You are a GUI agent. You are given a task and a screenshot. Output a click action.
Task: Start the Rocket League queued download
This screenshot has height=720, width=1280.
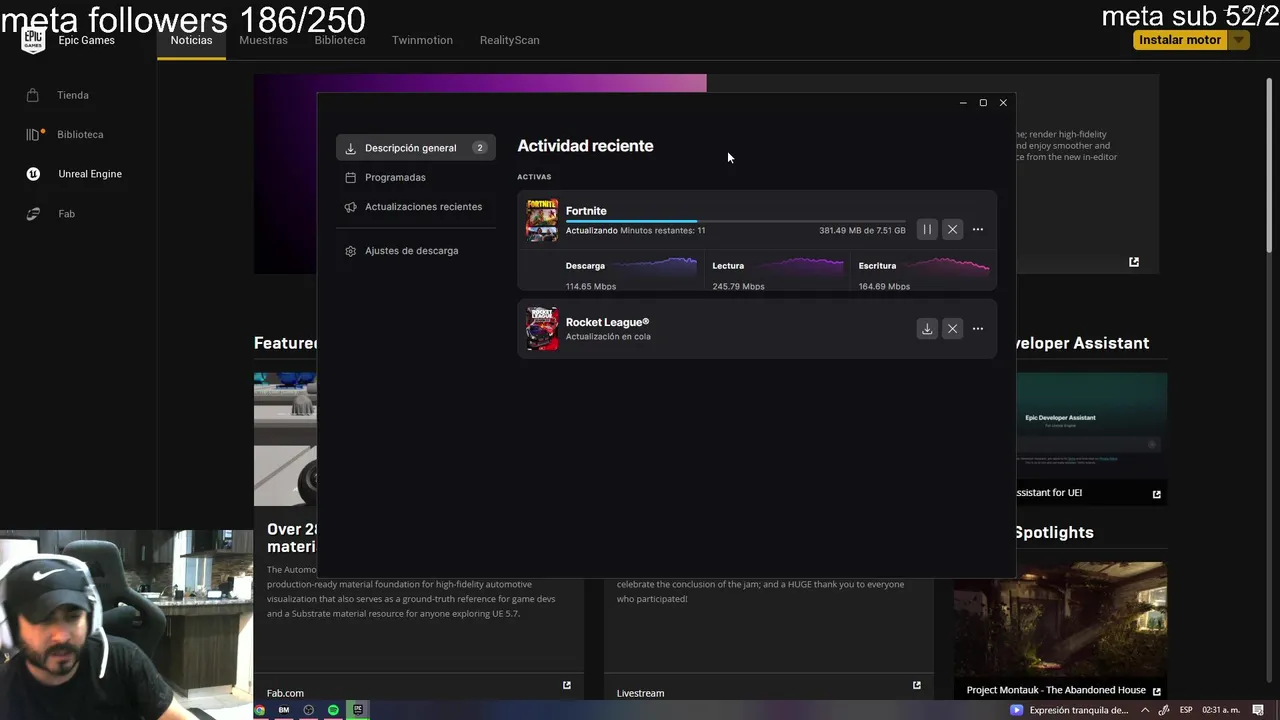(x=927, y=329)
